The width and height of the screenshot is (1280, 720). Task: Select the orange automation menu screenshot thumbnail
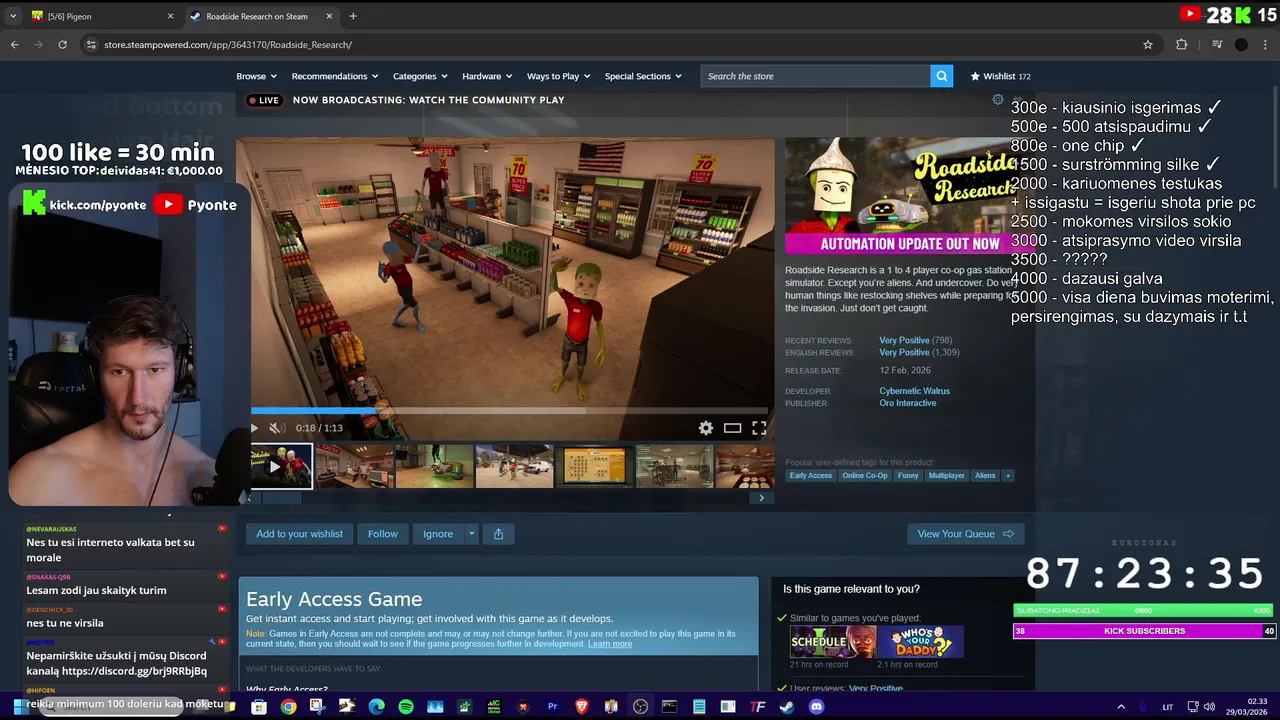click(x=594, y=467)
